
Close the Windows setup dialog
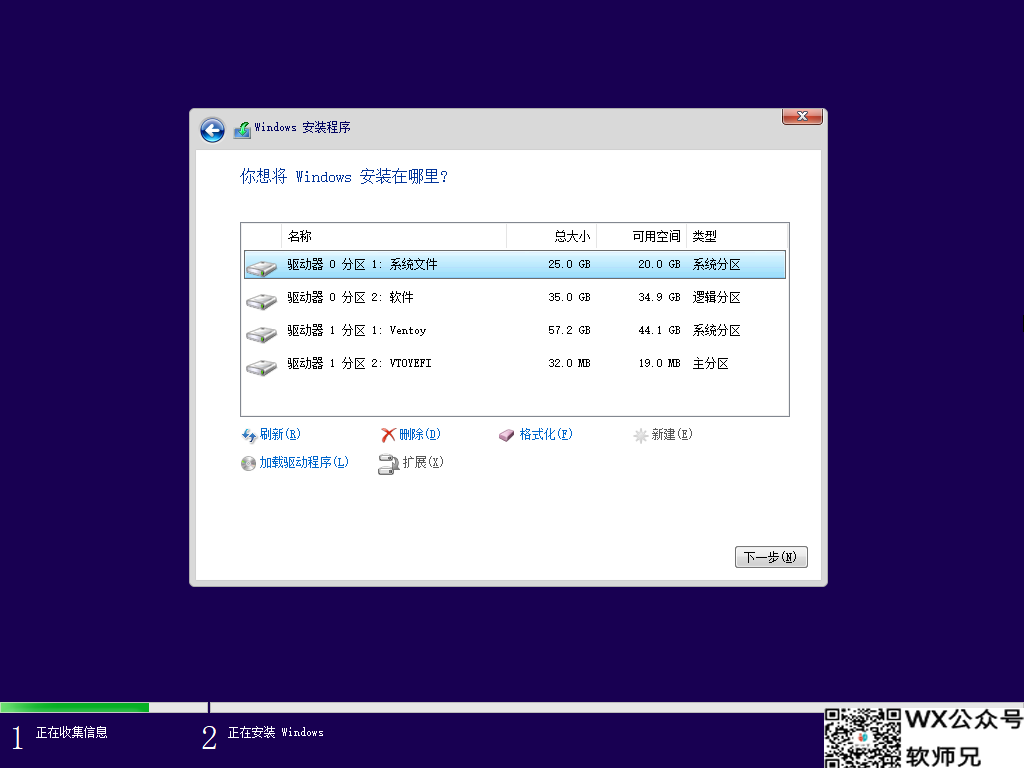[802, 116]
